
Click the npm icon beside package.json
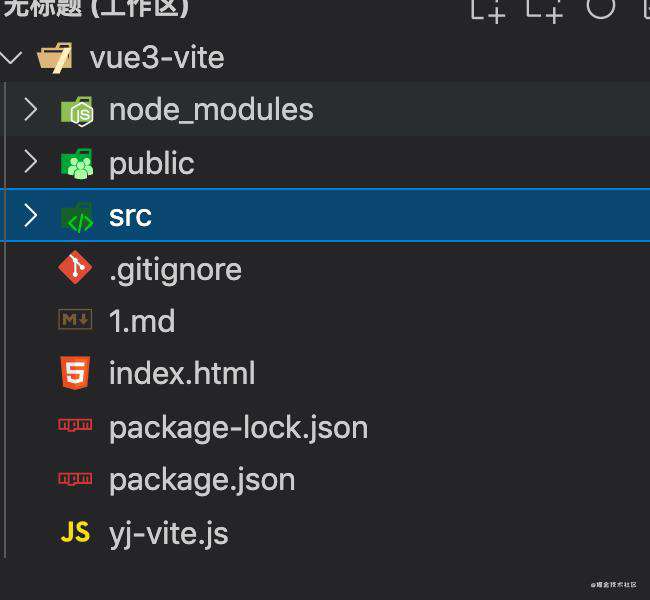click(75, 479)
